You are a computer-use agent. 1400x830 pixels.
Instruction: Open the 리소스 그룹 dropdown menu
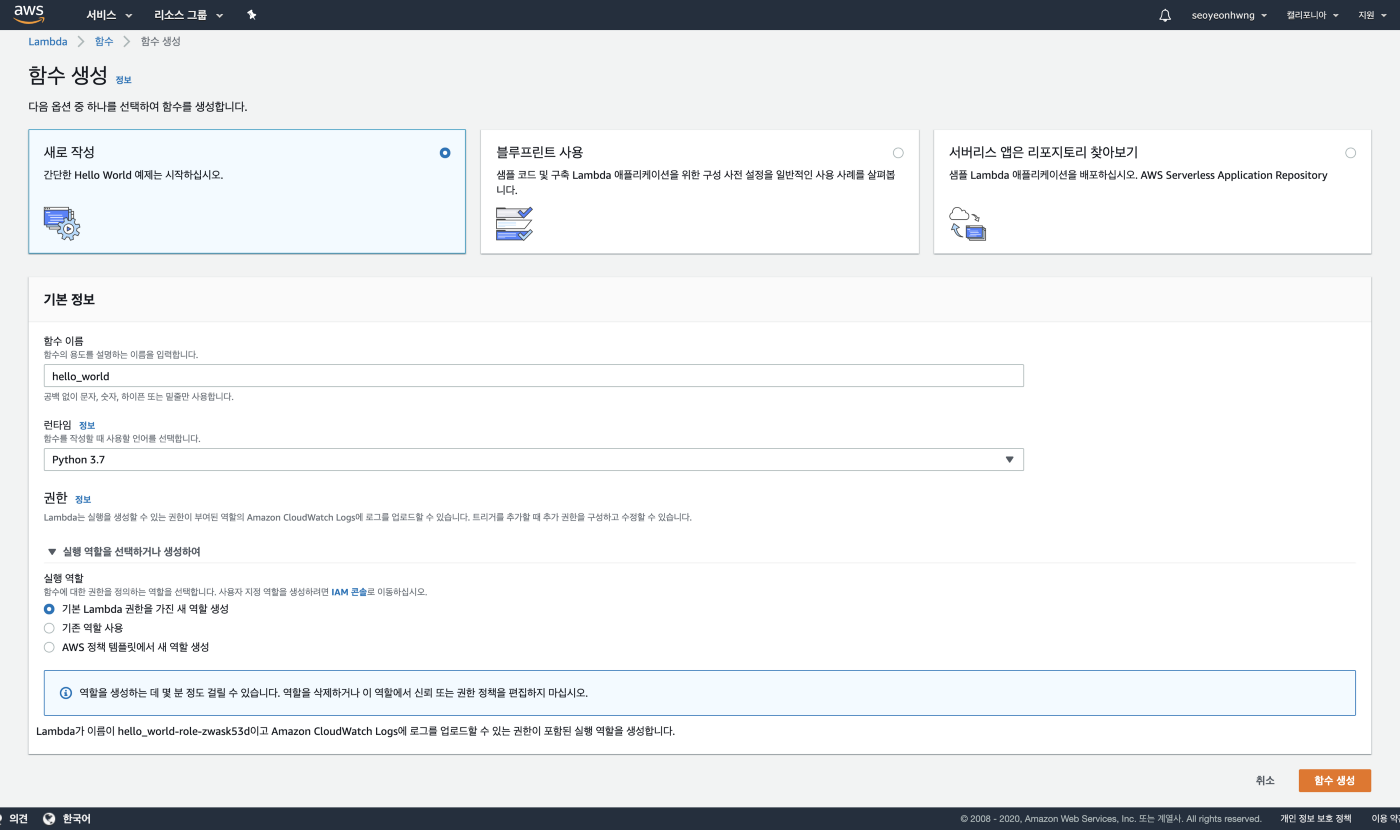point(189,15)
